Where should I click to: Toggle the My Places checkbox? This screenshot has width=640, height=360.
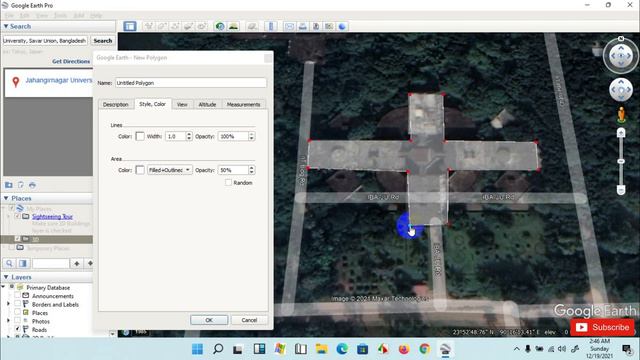coord(11,208)
